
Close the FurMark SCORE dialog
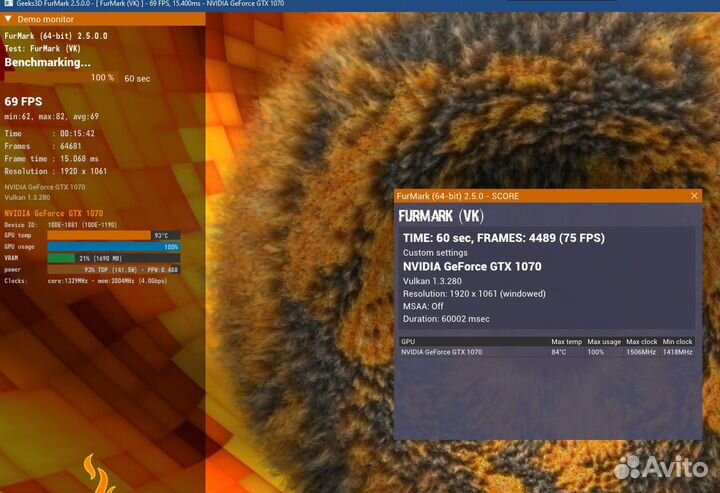[x=694, y=196]
